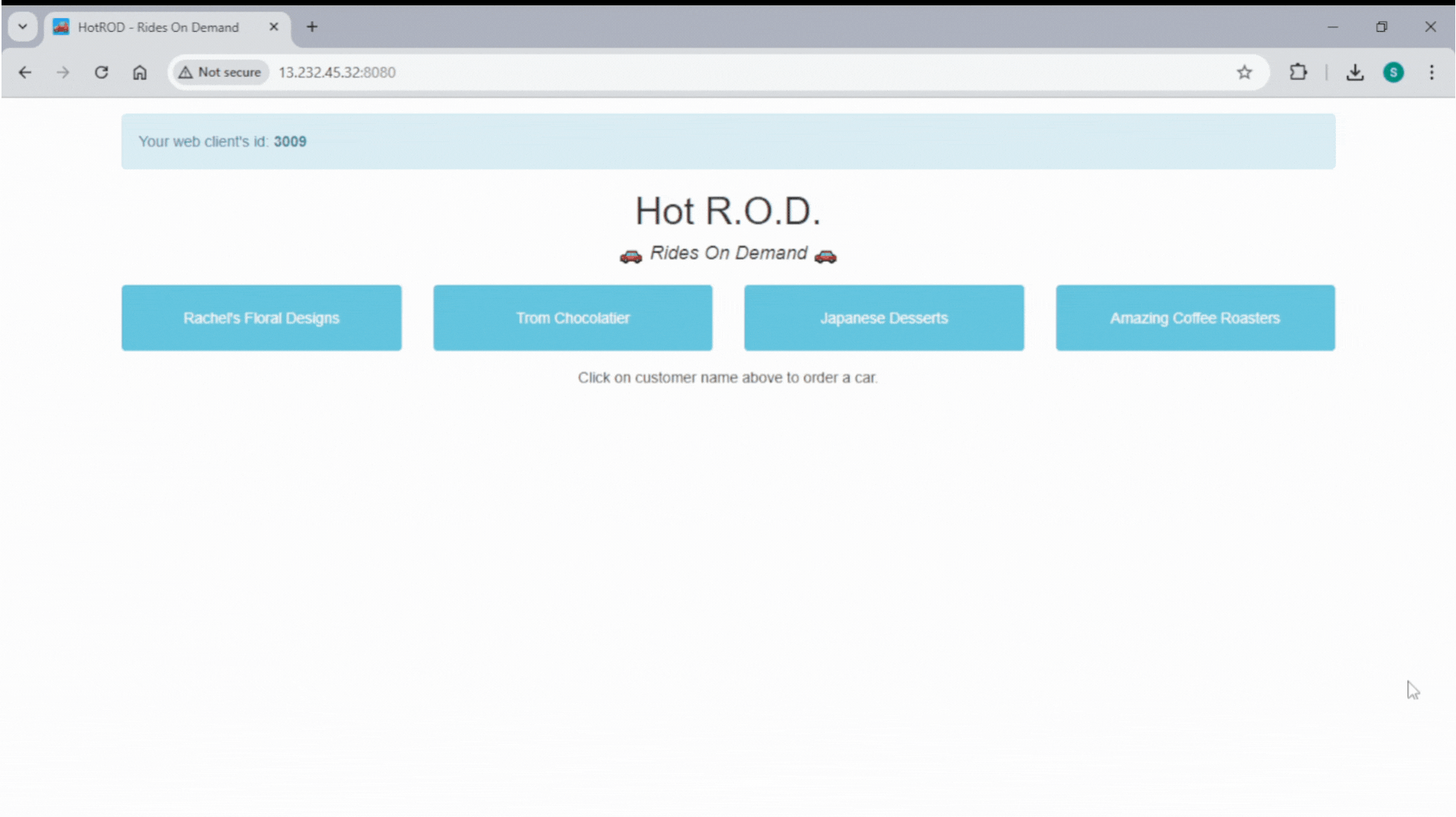Click the Amazing Coffee Roasters button
Screen dimensions: 1456x817
coord(1194,318)
